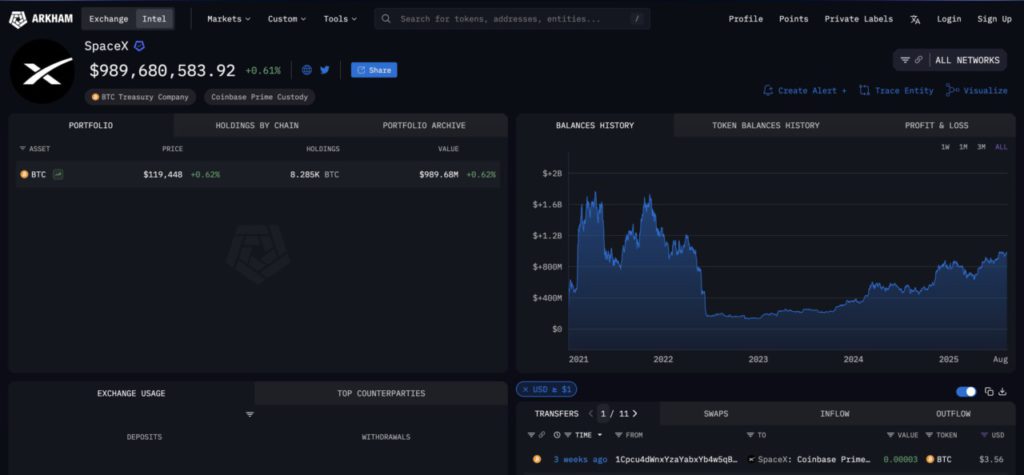
Task: Expand the Markets dropdown menu
Action: click(229, 18)
